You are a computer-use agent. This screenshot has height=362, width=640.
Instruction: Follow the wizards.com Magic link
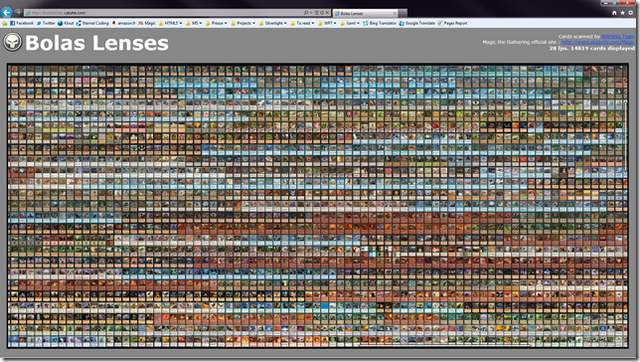(x=598, y=42)
